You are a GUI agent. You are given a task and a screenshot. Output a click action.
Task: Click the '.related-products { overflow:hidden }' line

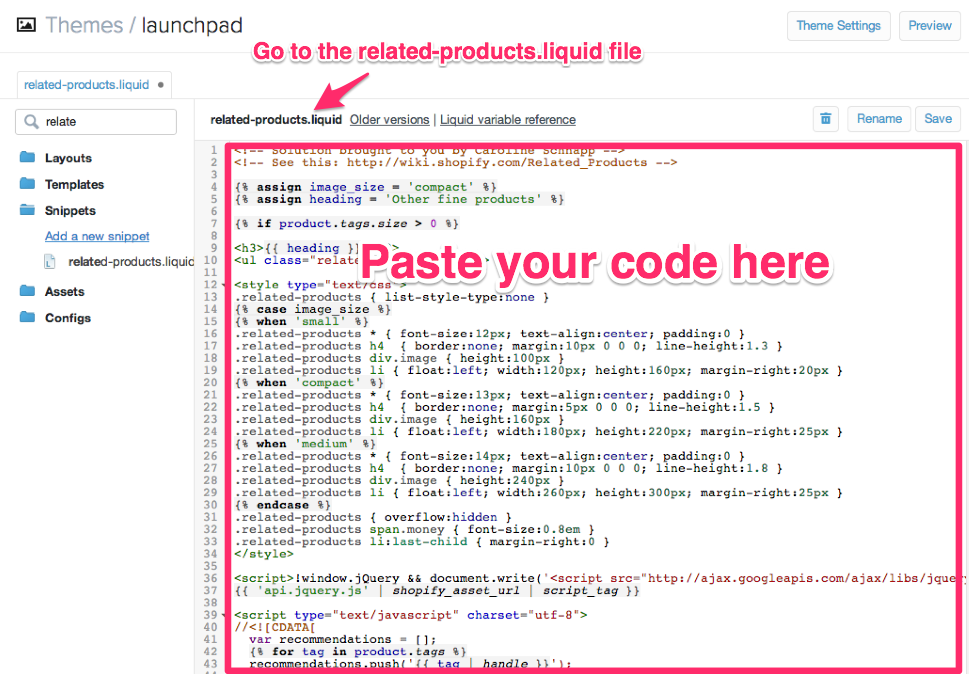tap(373, 518)
